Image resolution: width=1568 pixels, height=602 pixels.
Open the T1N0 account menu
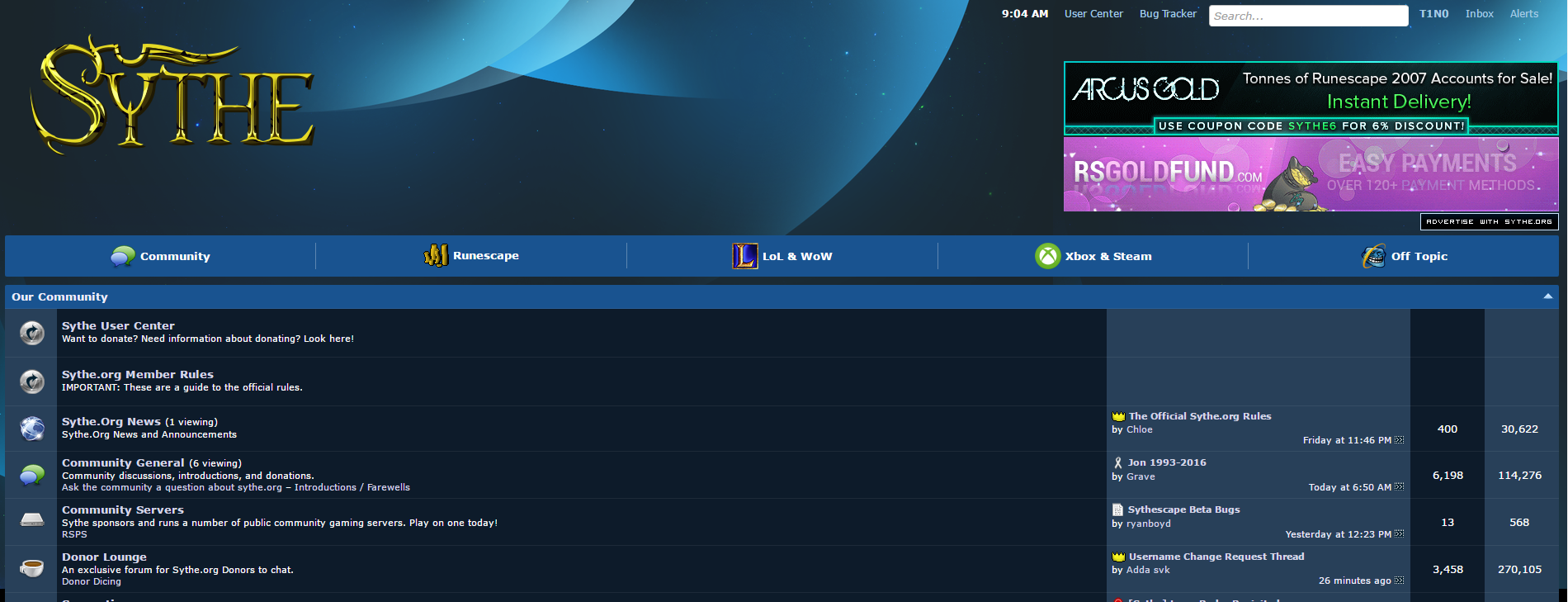tap(1433, 14)
